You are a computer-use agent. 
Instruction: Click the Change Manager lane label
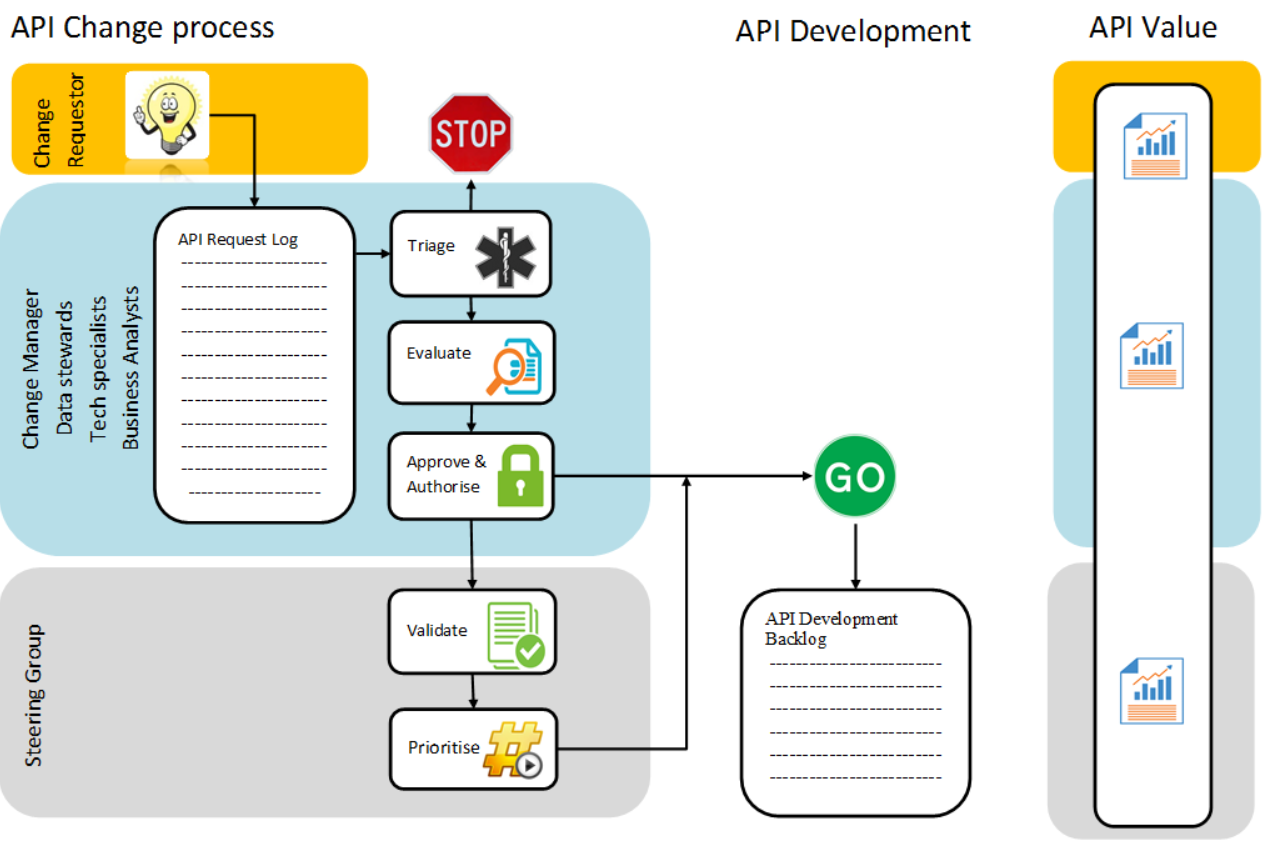pos(31,370)
